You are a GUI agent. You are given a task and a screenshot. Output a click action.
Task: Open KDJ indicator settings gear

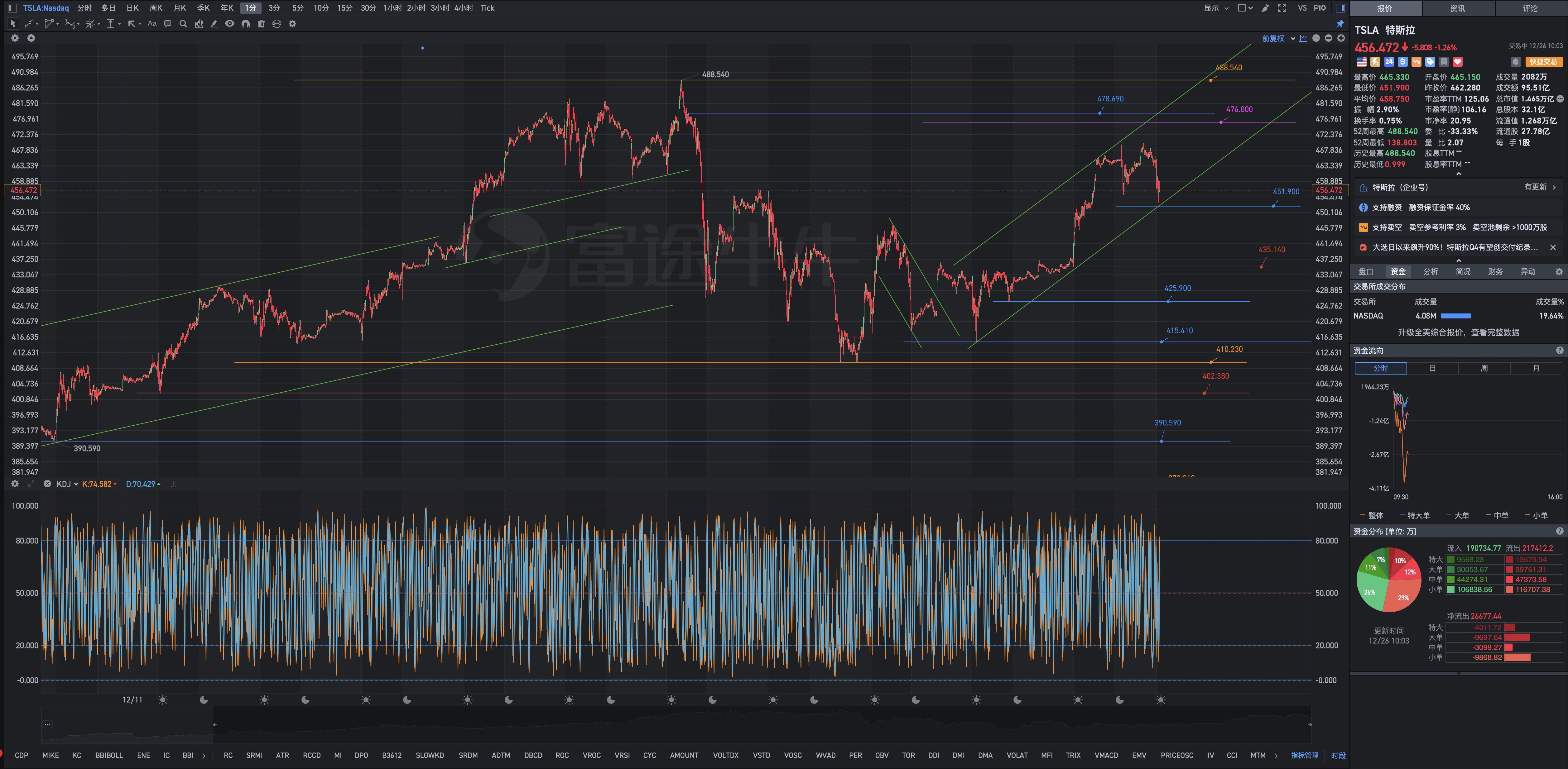(x=15, y=484)
